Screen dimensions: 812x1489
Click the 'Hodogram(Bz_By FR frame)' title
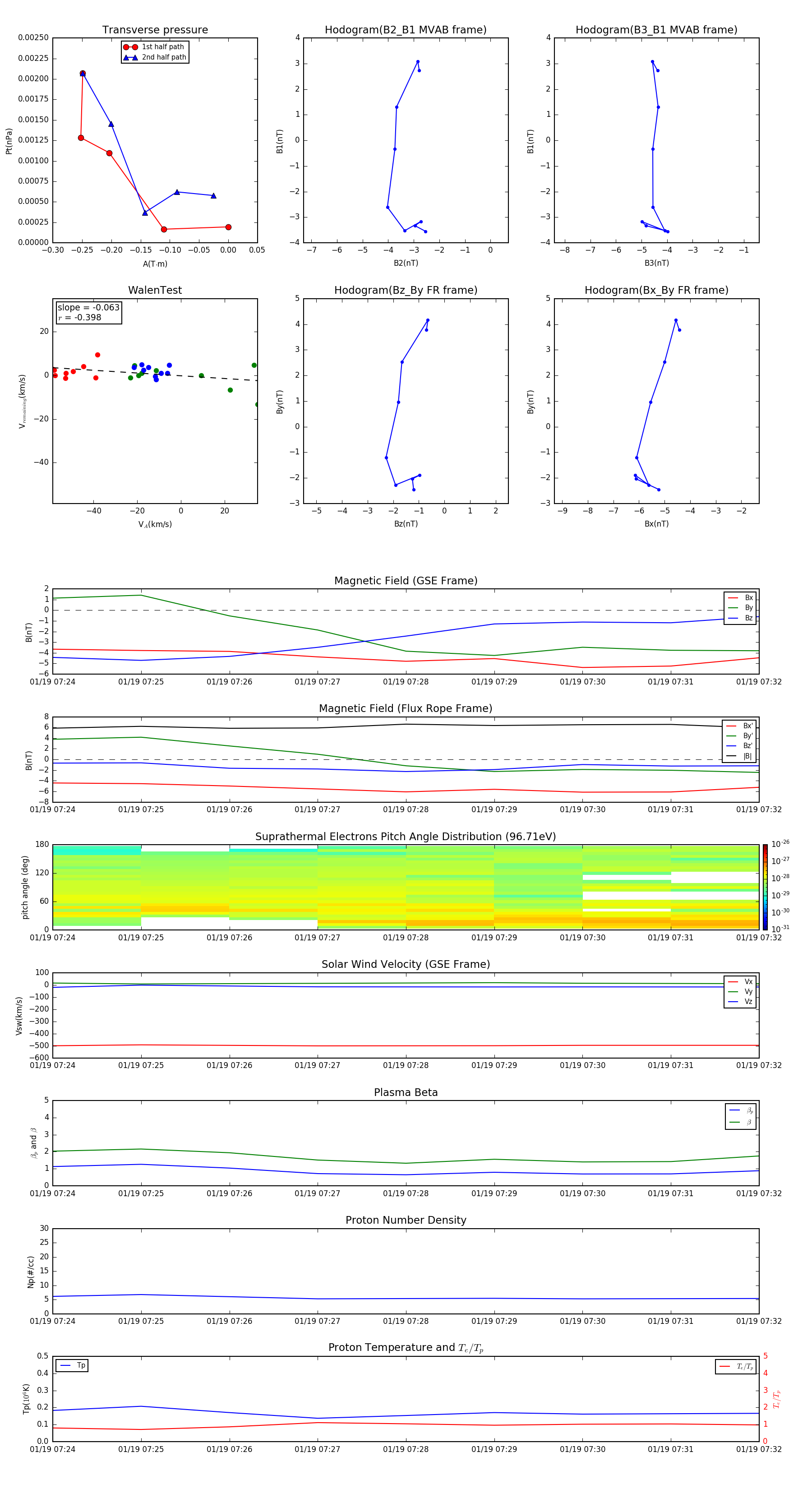pyautogui.click(x=406, y=290)
